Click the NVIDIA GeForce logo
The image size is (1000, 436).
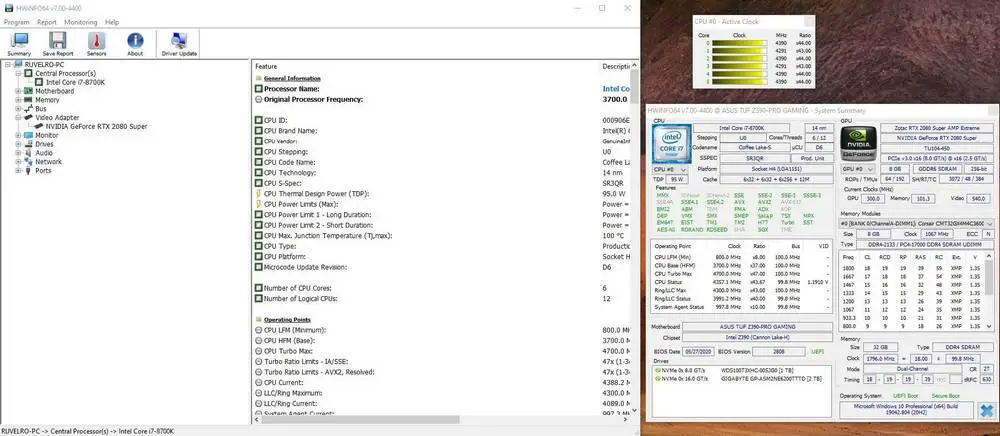click(857, 144)
